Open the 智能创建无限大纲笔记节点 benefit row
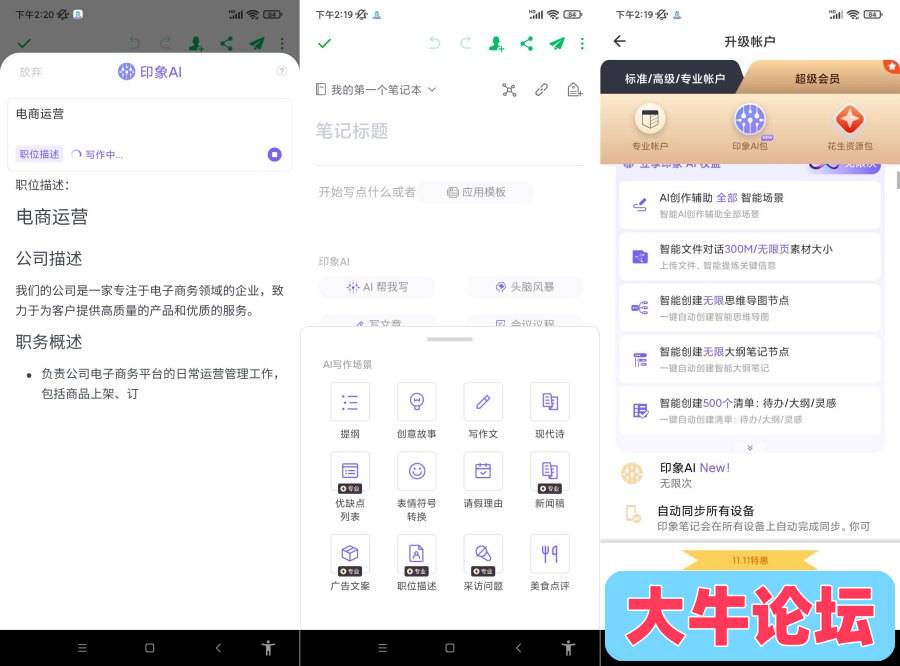 750,359
